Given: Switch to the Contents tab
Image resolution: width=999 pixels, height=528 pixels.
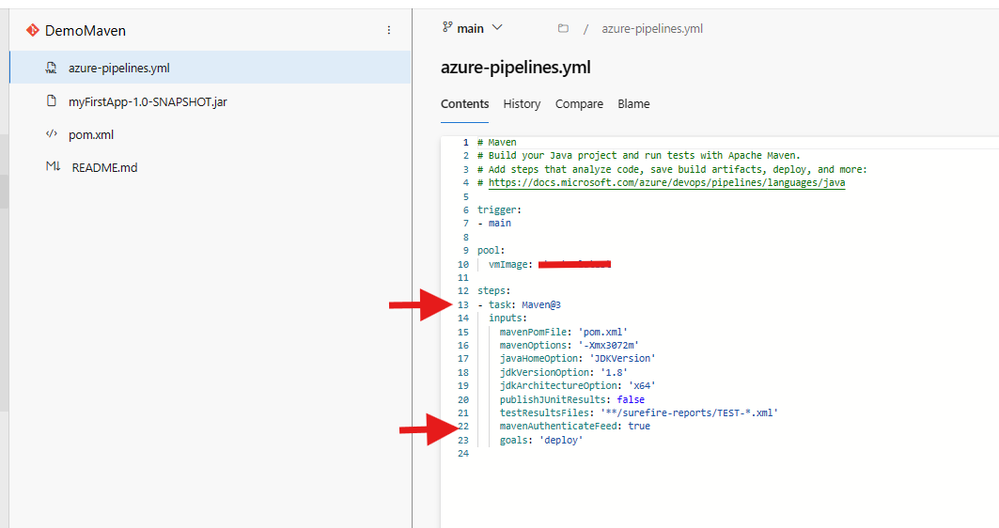Looking at the screenshot, I should pyautogui.click(x=465, y=104).
